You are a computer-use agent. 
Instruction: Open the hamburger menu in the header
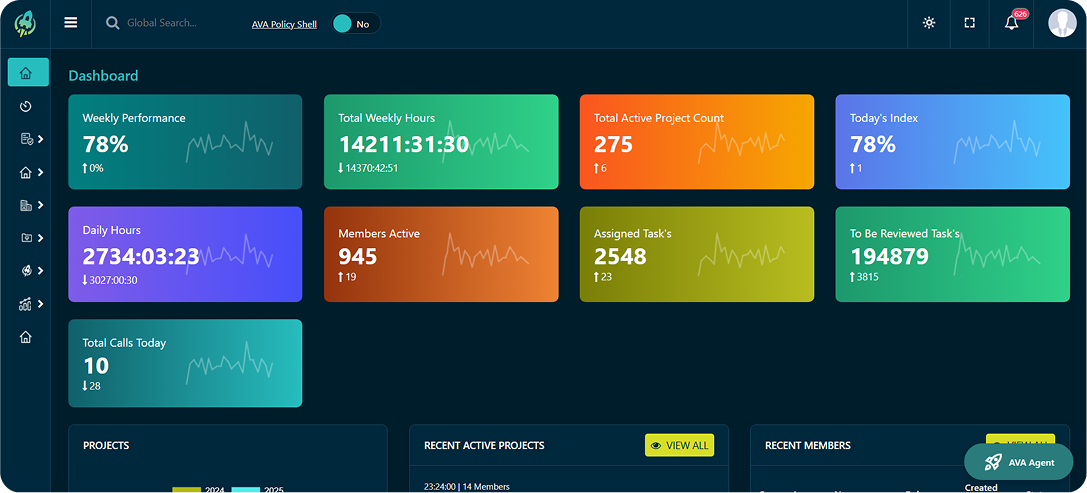point(71,23)
